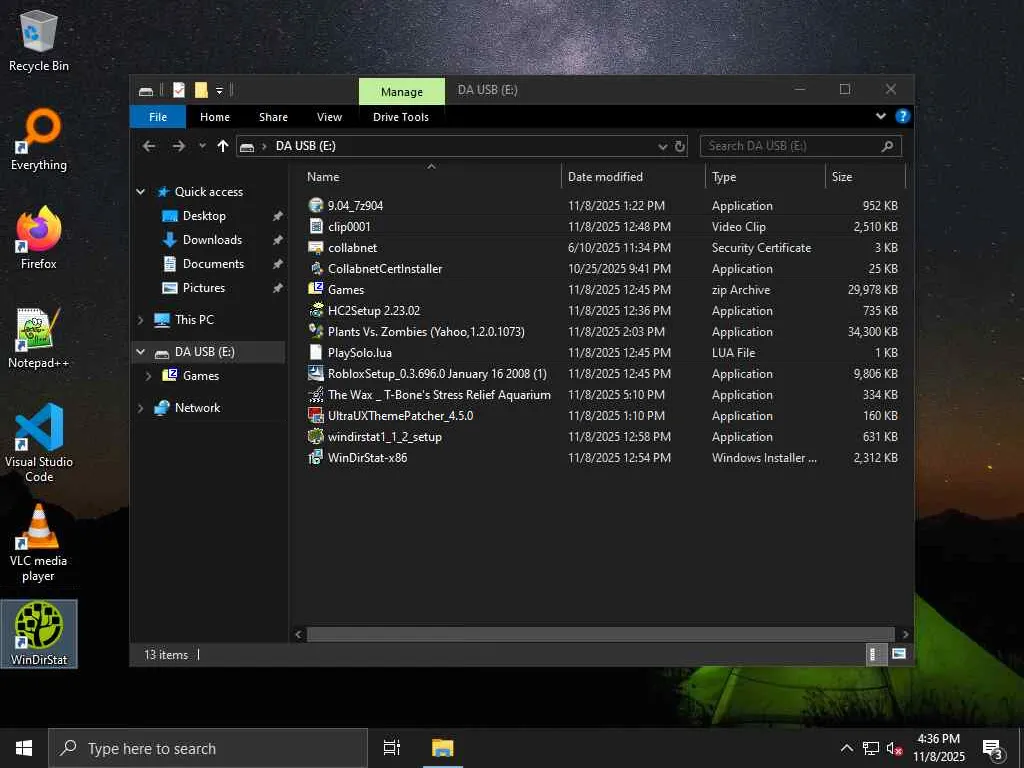Click the Back navigation arrow
Viewport: 1024px width, 768px height.
[149, 146]
